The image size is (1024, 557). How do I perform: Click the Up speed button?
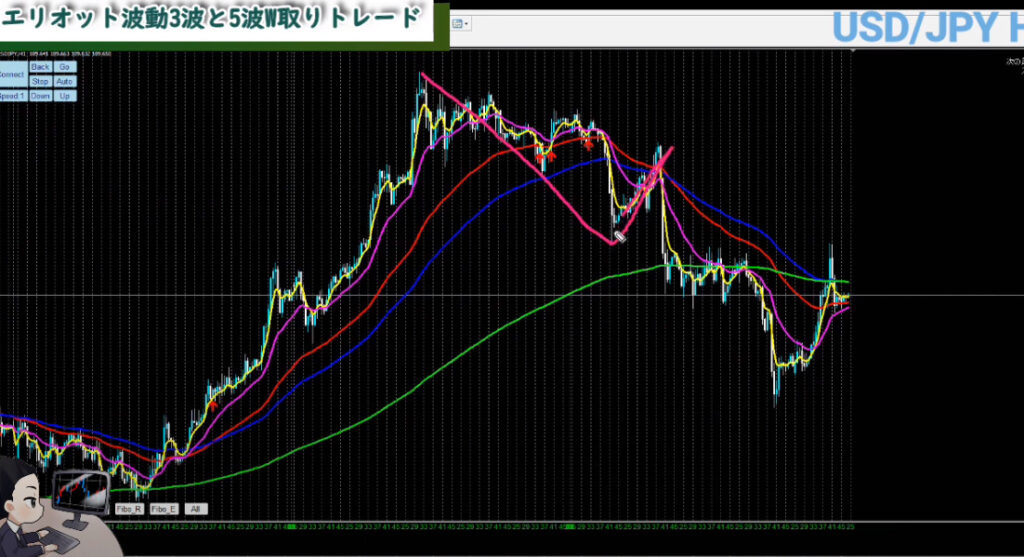tap(64, 96)
